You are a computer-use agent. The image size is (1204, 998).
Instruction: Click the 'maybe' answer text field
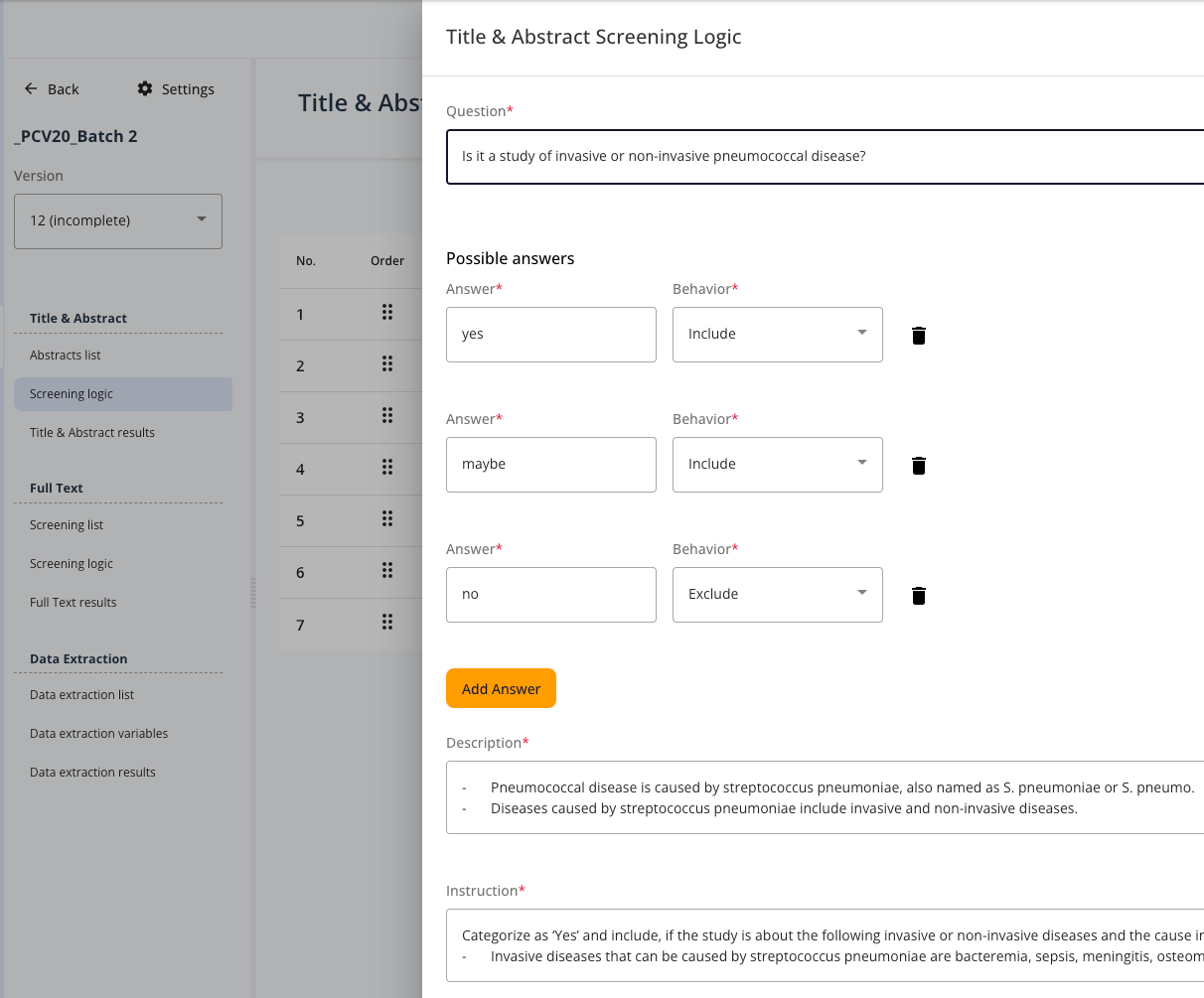pyautogui.click(x=551, y=465)
